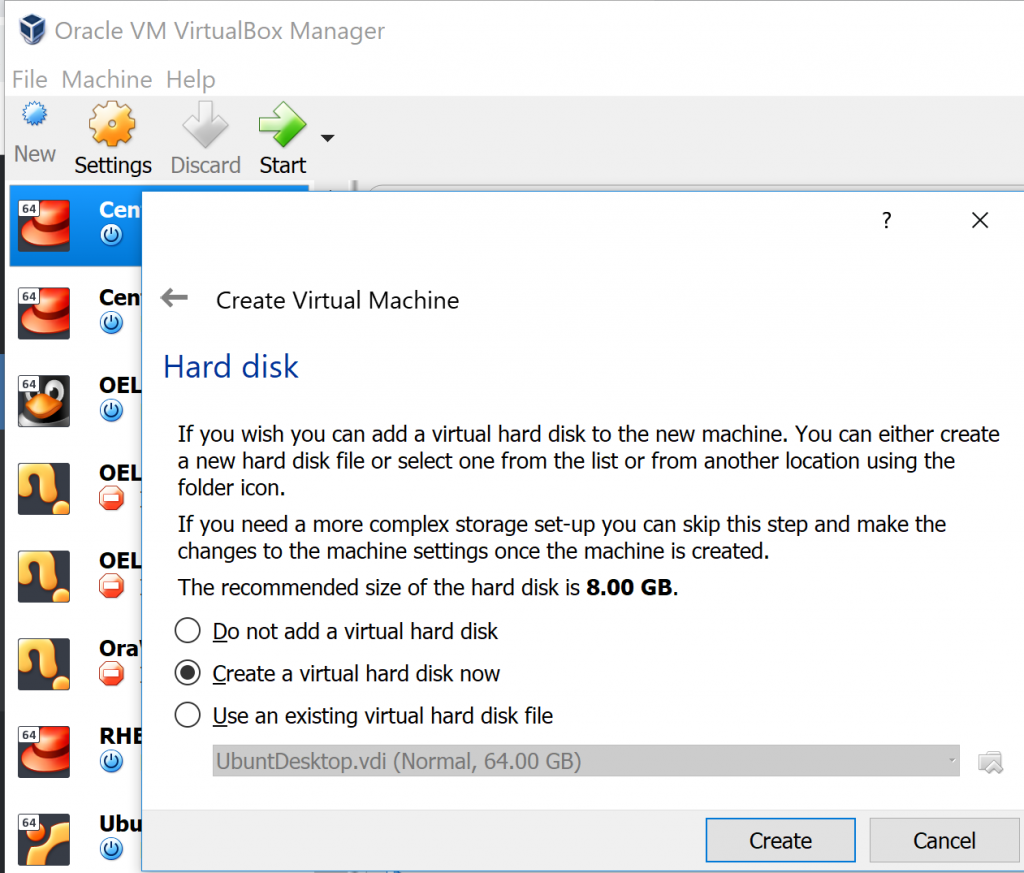Open the Help menu
The image size is (1024, 873).
(190, 79)
